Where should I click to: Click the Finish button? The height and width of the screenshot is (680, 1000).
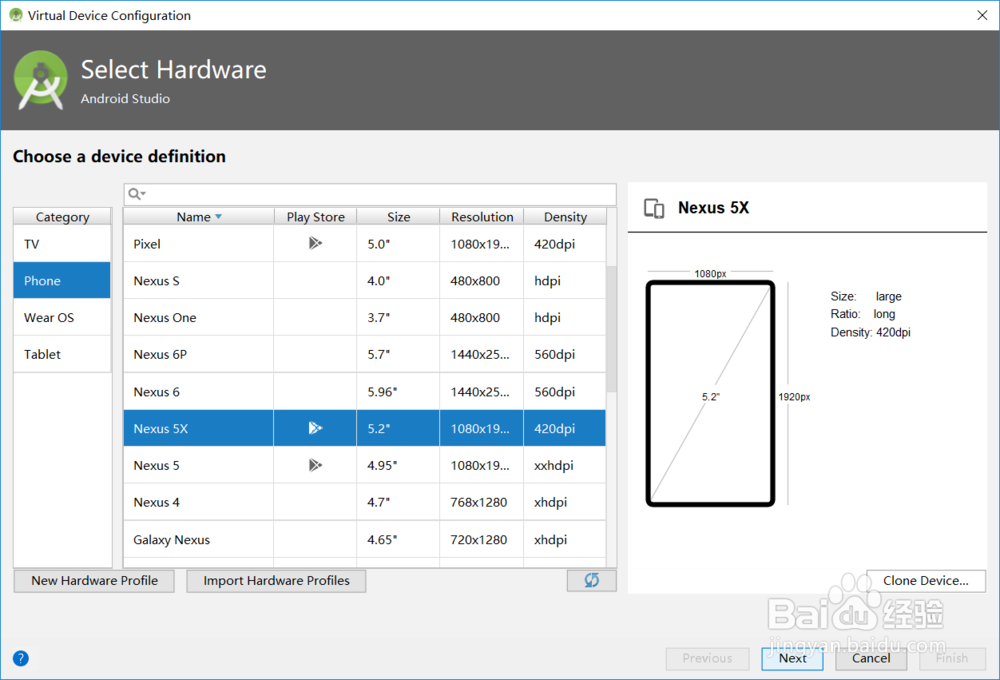[x=952, y=658]
